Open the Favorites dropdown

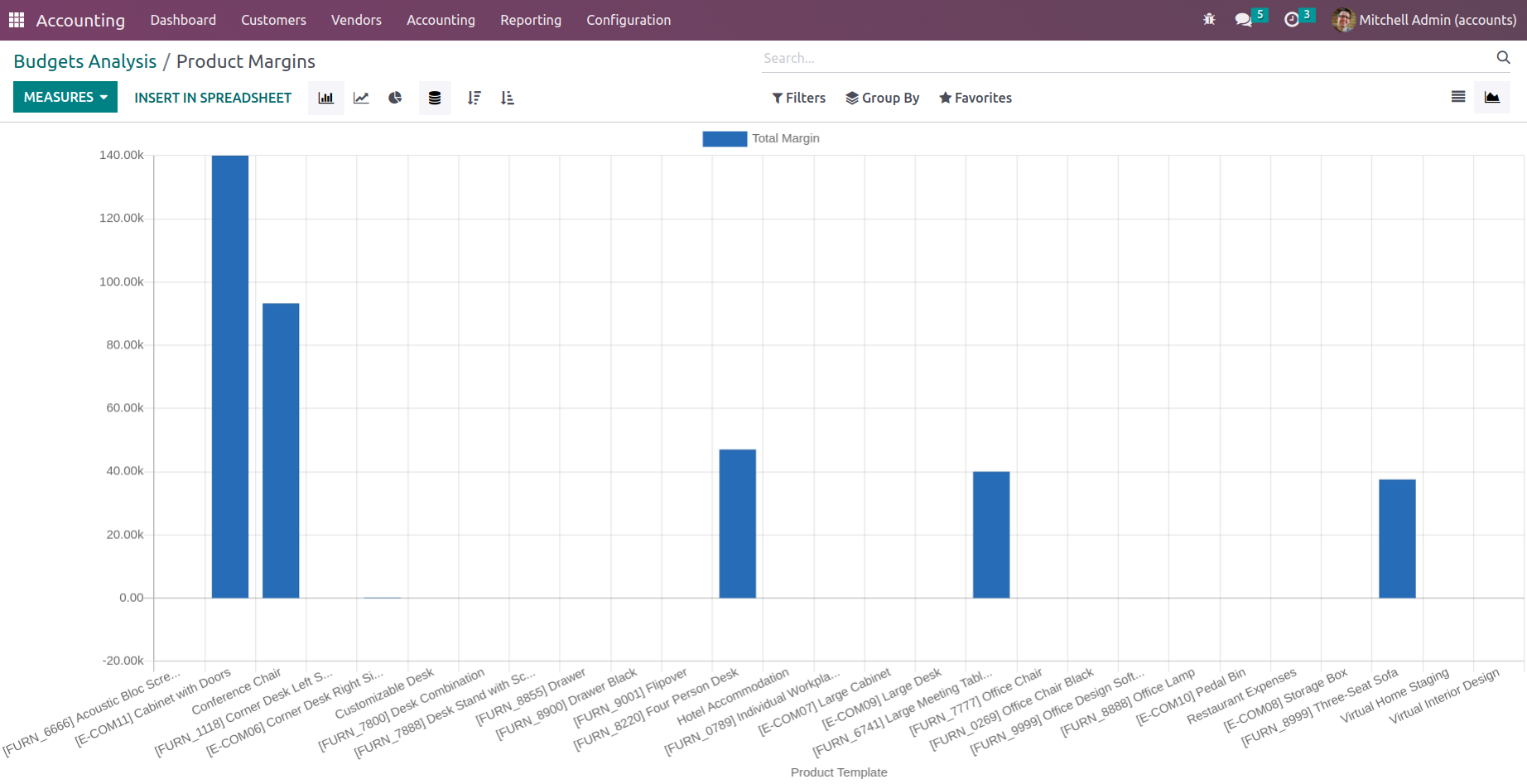pos(975,98)
